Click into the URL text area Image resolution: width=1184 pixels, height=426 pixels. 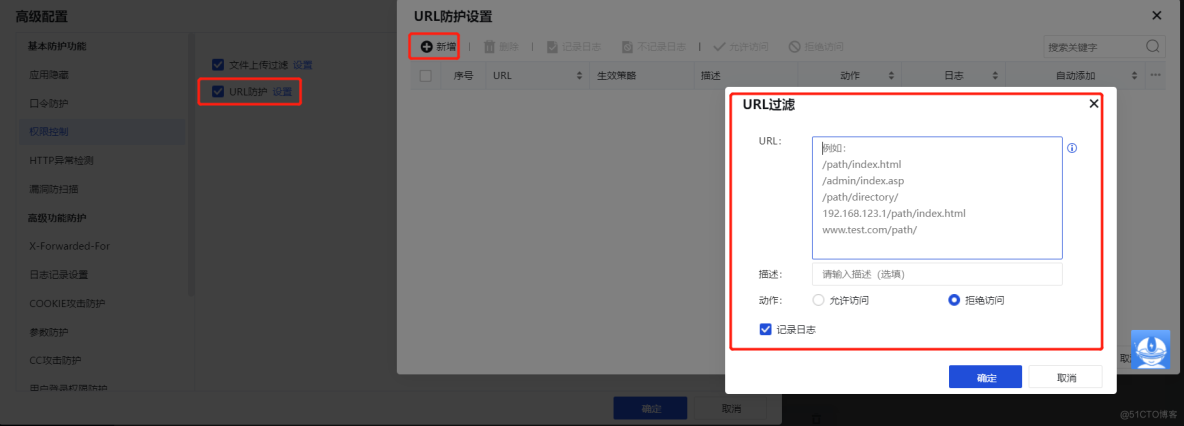click(x=937, y=198)
